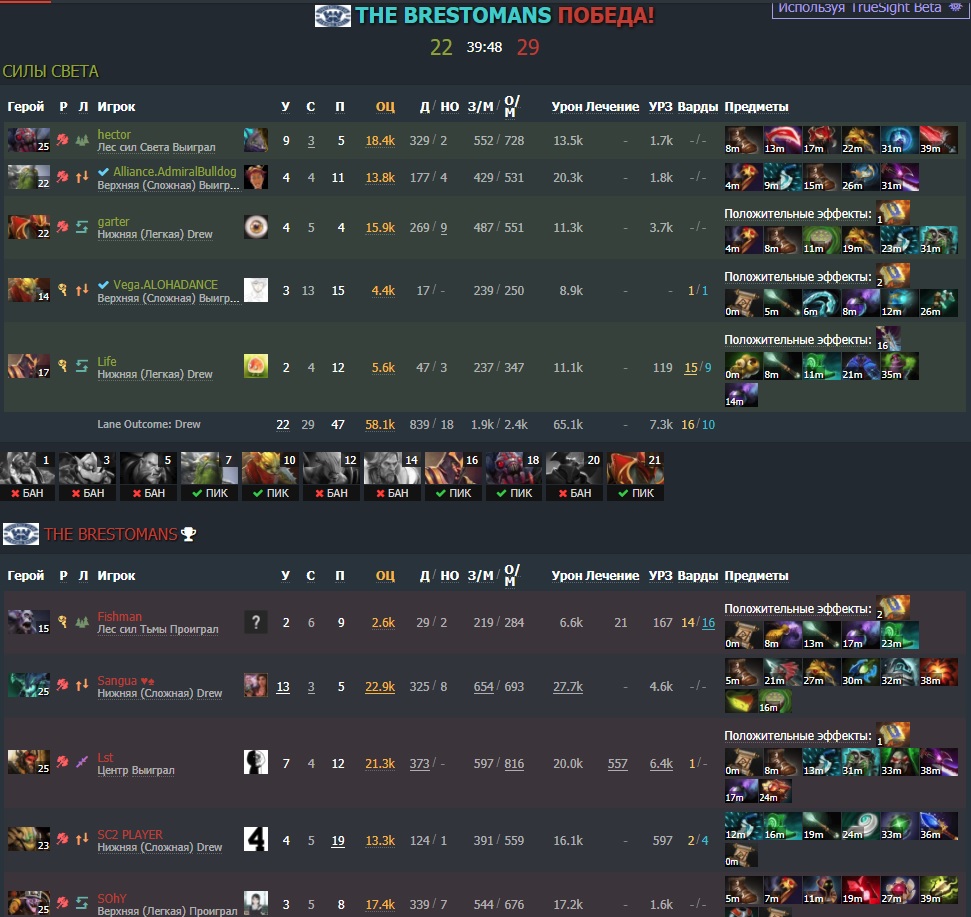The height and width of the screenshot is (917, 971).
Task: Sort Brestomans table by Игрок column
Action: tap(116, 575)
